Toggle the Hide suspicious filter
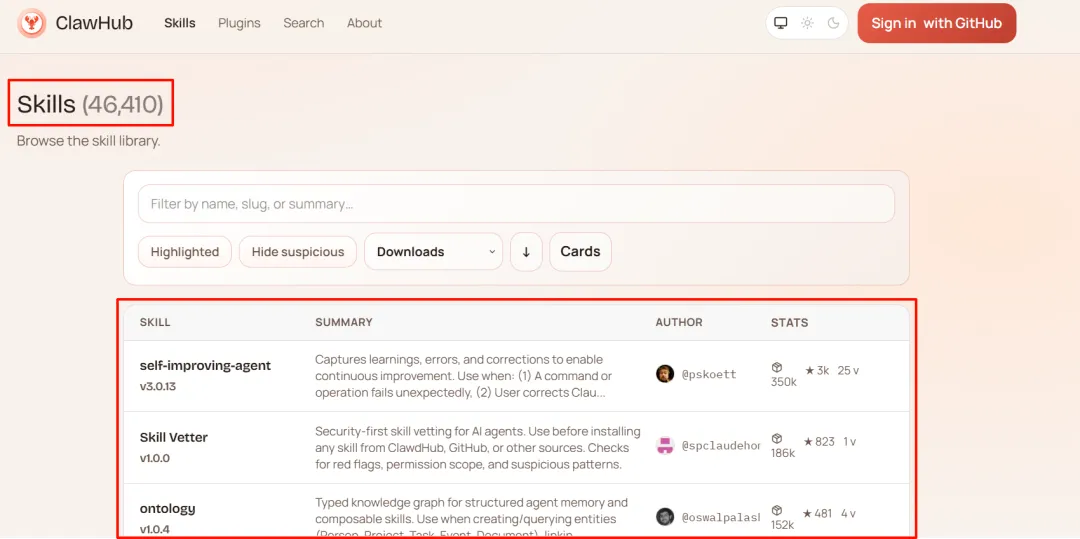1080x539 pixels. [298, 252]
